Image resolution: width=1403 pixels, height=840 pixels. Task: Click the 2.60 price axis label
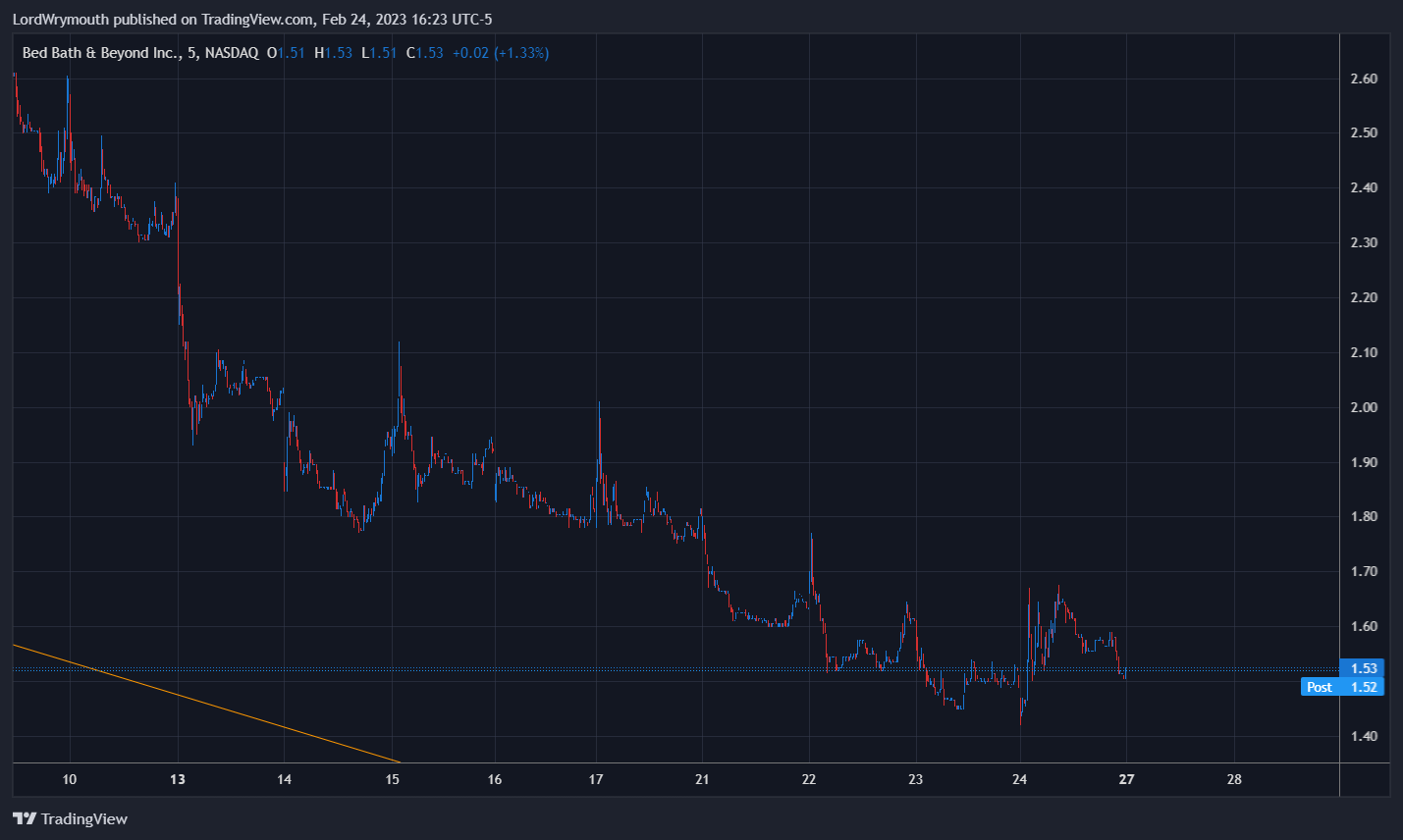1364,79
